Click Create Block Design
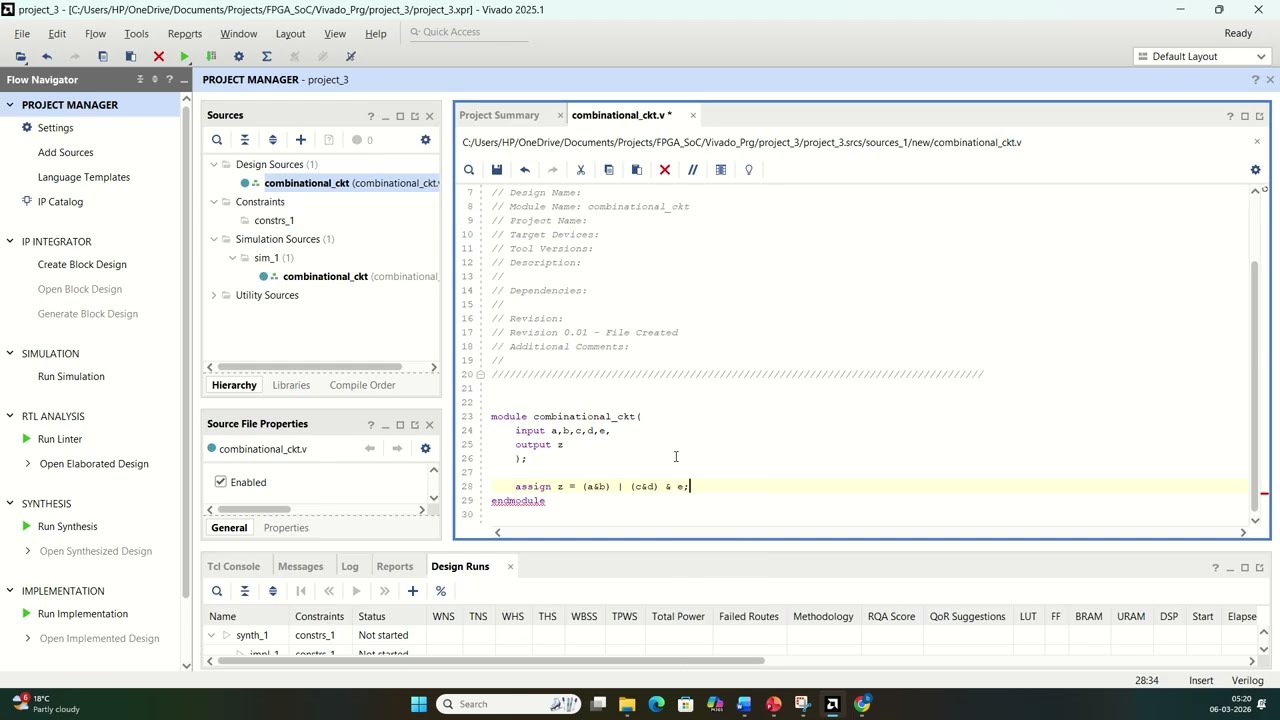1280x720 pixels. pos(82,265)
